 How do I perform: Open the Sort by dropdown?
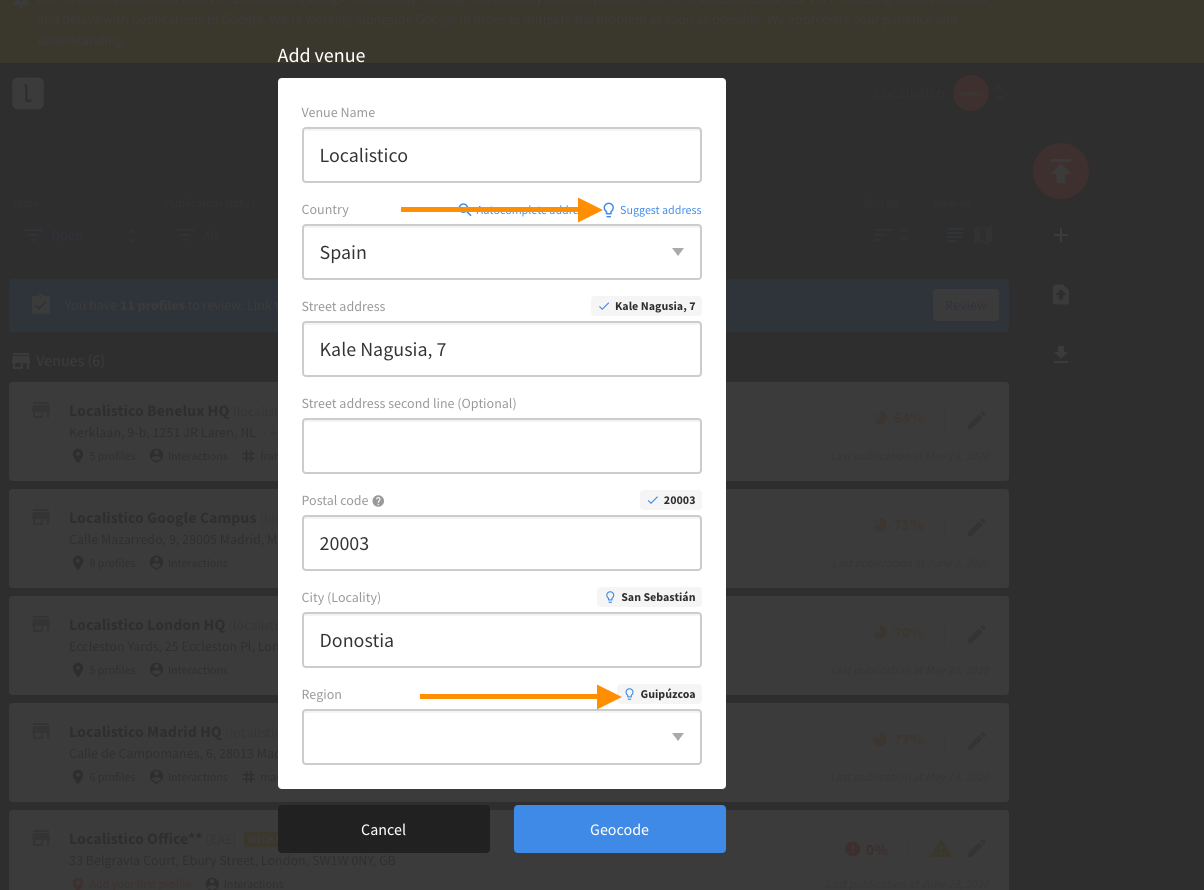pos(890,235)
